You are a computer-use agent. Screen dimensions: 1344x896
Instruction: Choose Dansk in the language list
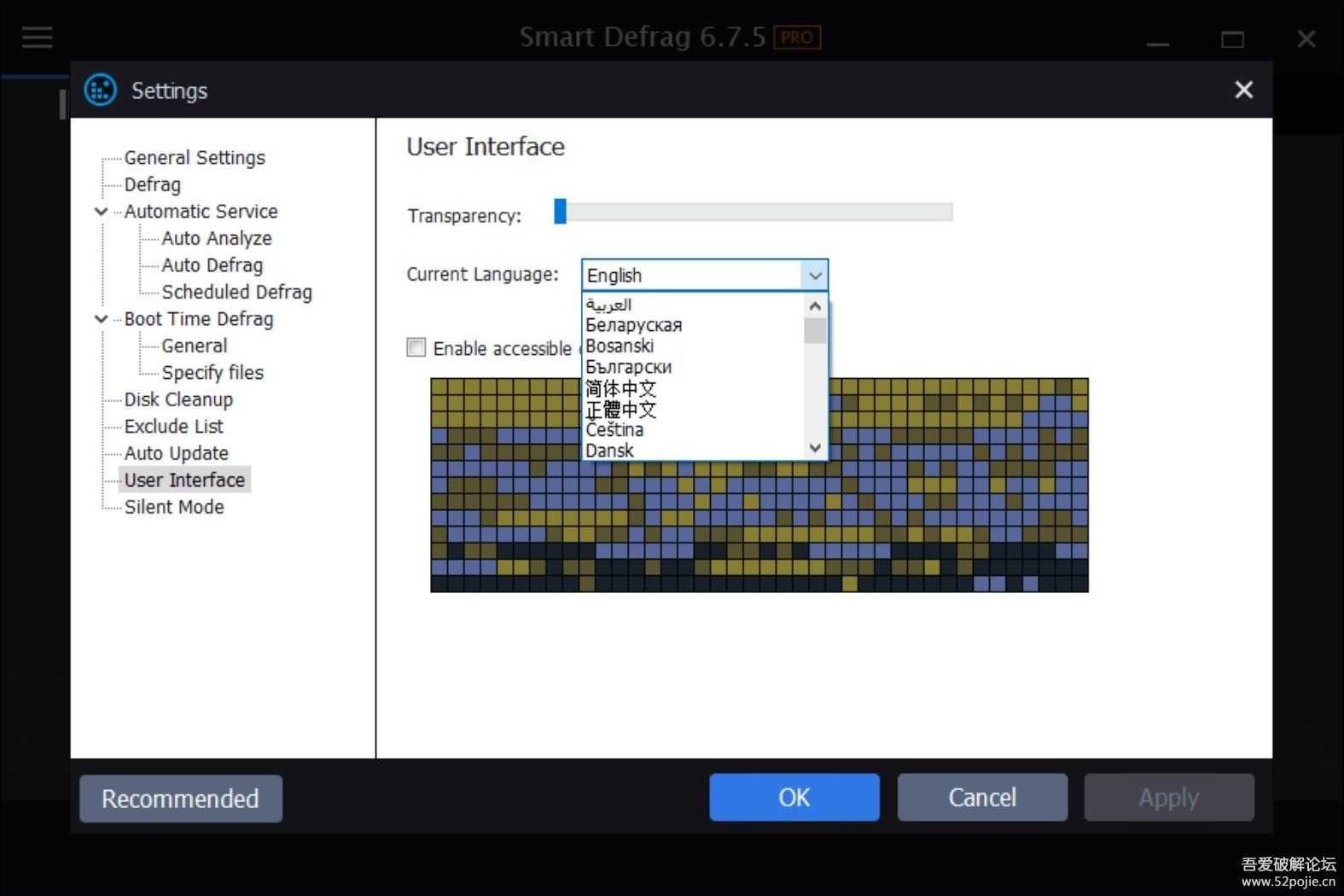click(609, 451)
